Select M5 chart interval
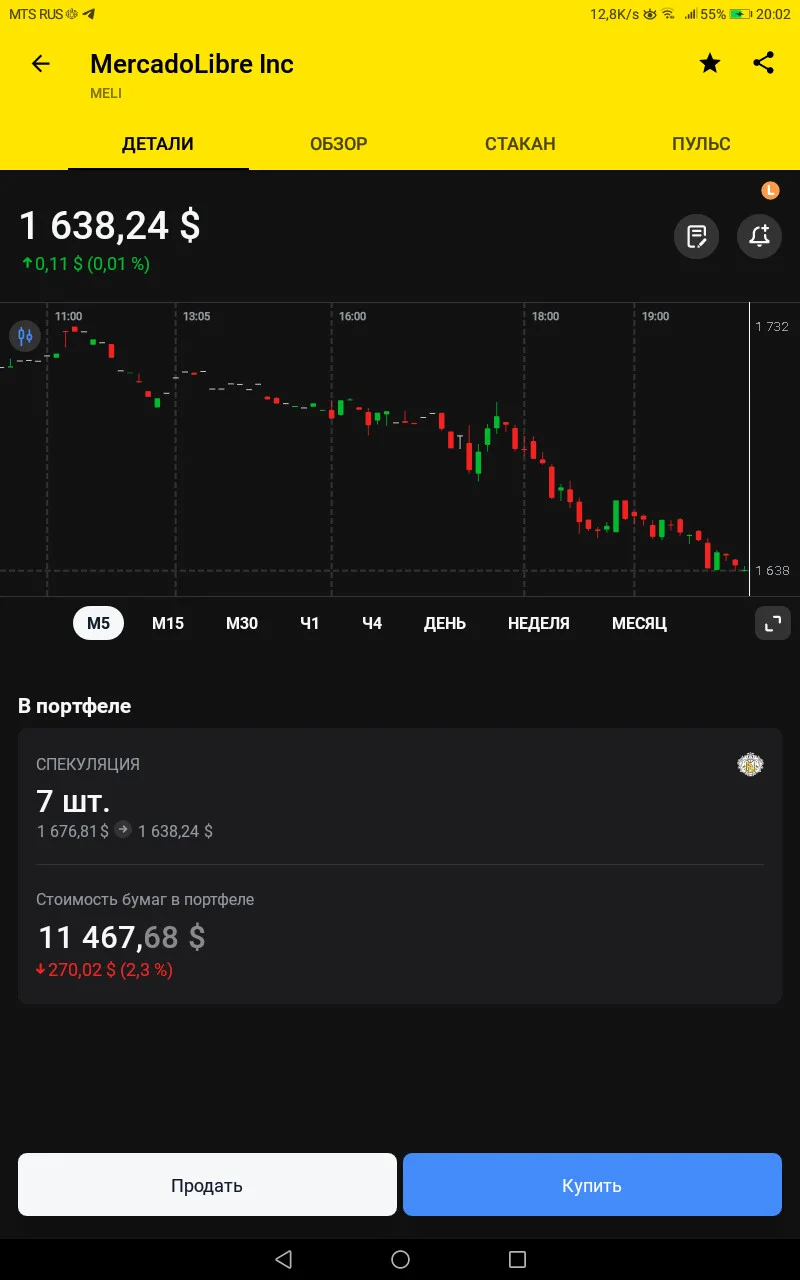The image size is (800, 1280). [x=98, y=623]
